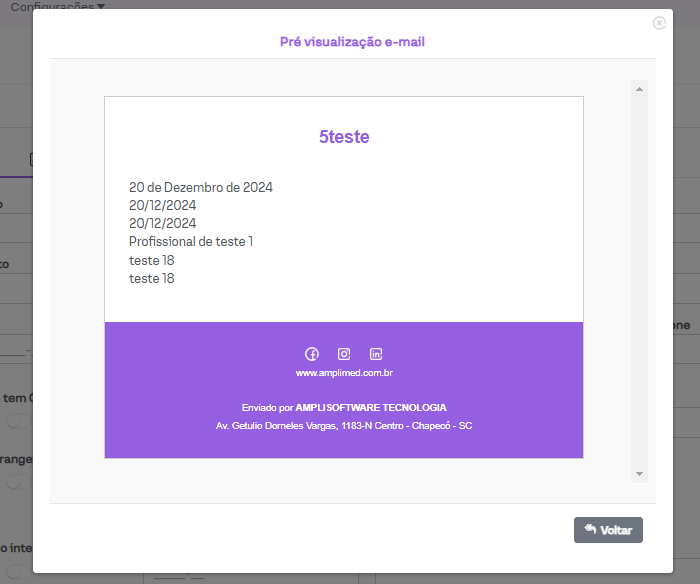This screenshot has width=700, height=584.
Task: Click the '20 de Dezembro de 2024' line
Action: click(x=201, y=187)
